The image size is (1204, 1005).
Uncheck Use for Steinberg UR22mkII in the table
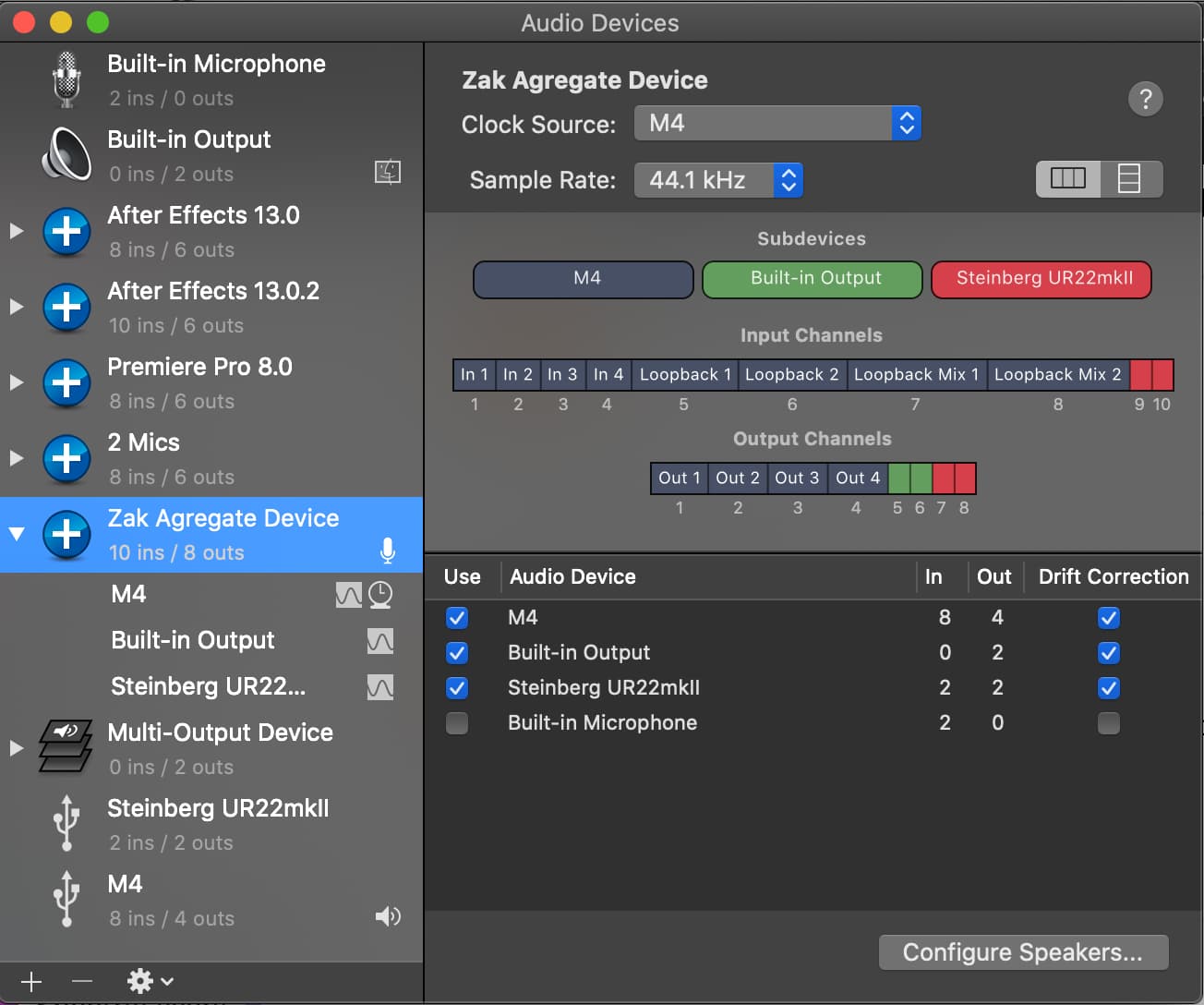click(457, 688)
